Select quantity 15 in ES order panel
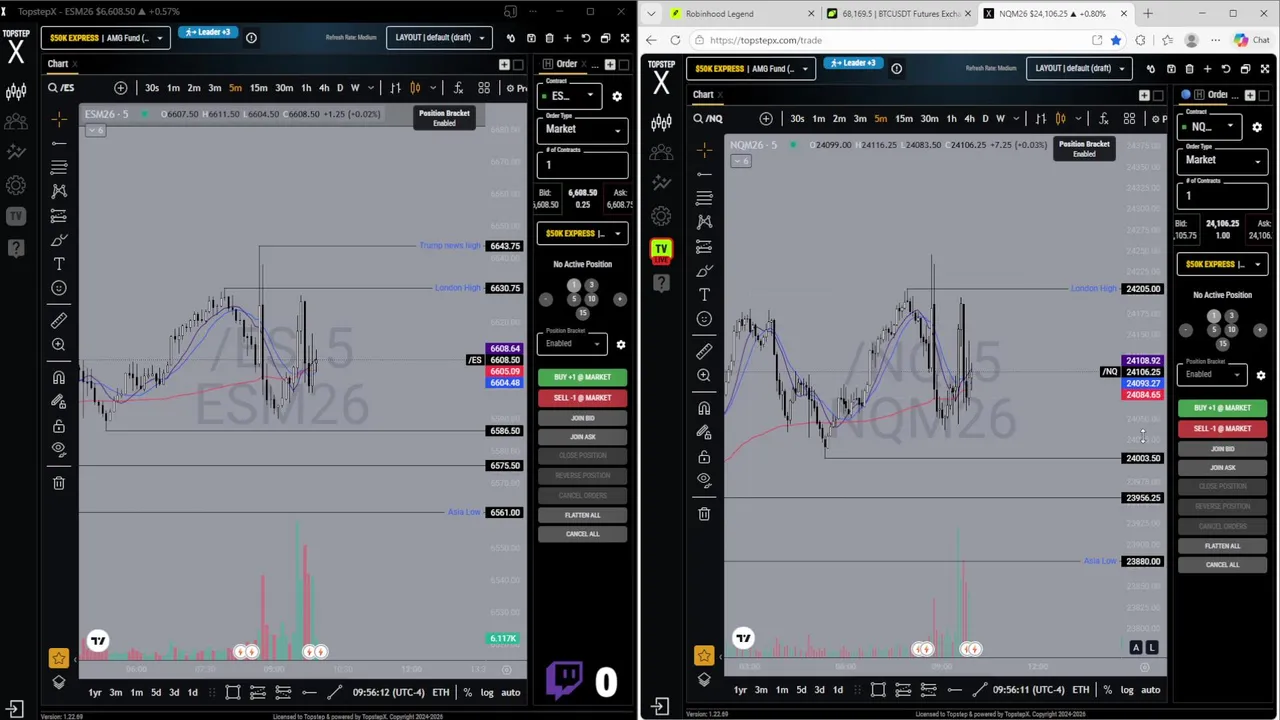 pyautogui.click(x=582, y=313)
